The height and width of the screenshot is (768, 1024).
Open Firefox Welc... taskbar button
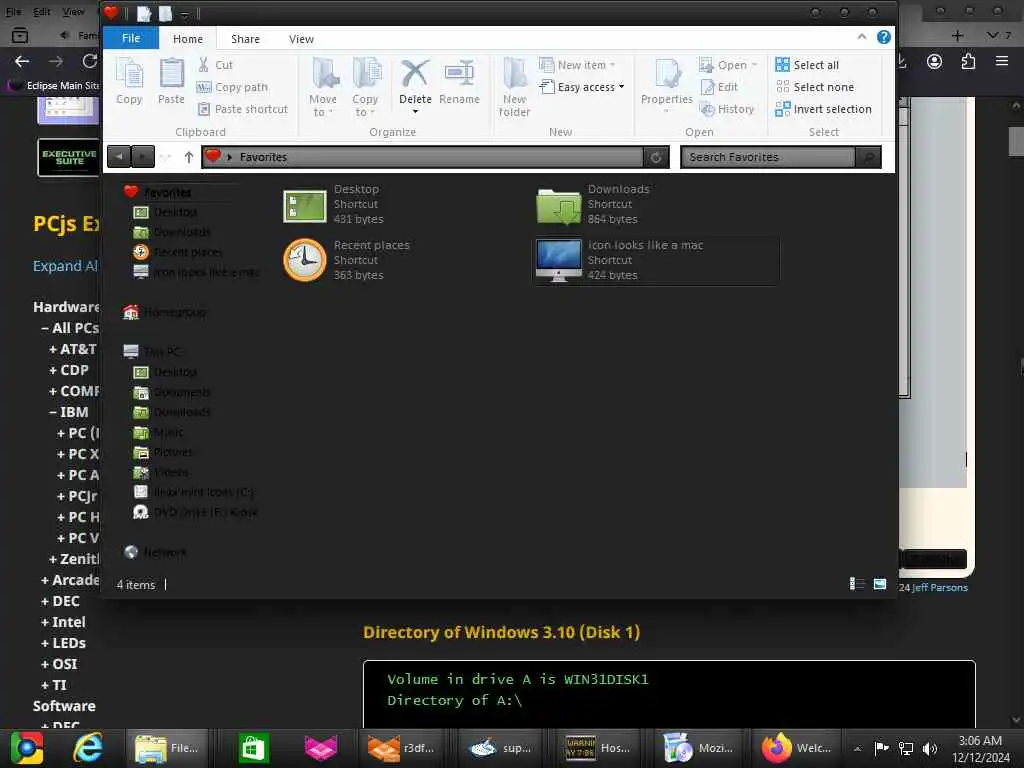tap(797, 748)
